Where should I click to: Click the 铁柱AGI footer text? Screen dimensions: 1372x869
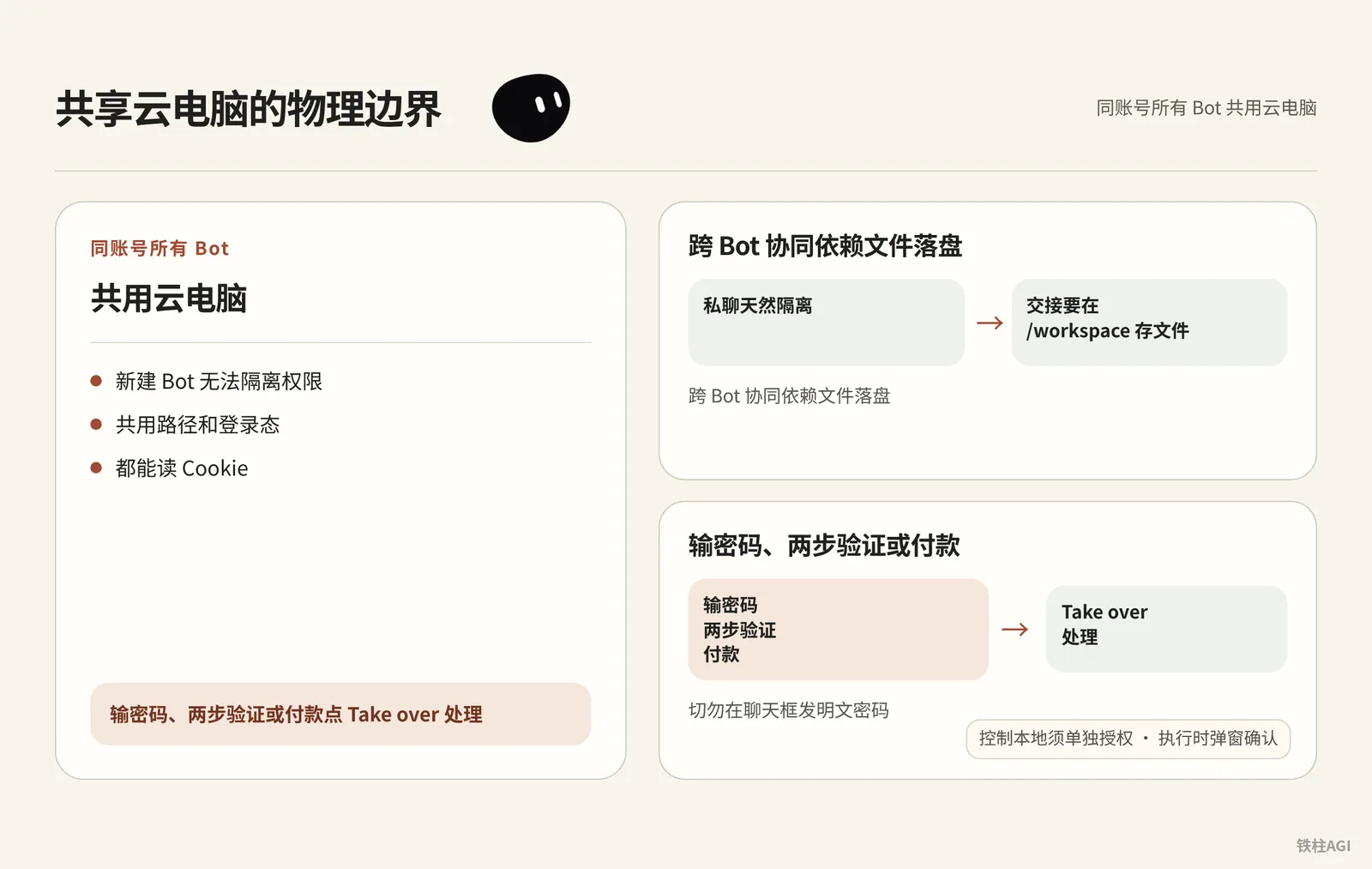click(1323, 846)
